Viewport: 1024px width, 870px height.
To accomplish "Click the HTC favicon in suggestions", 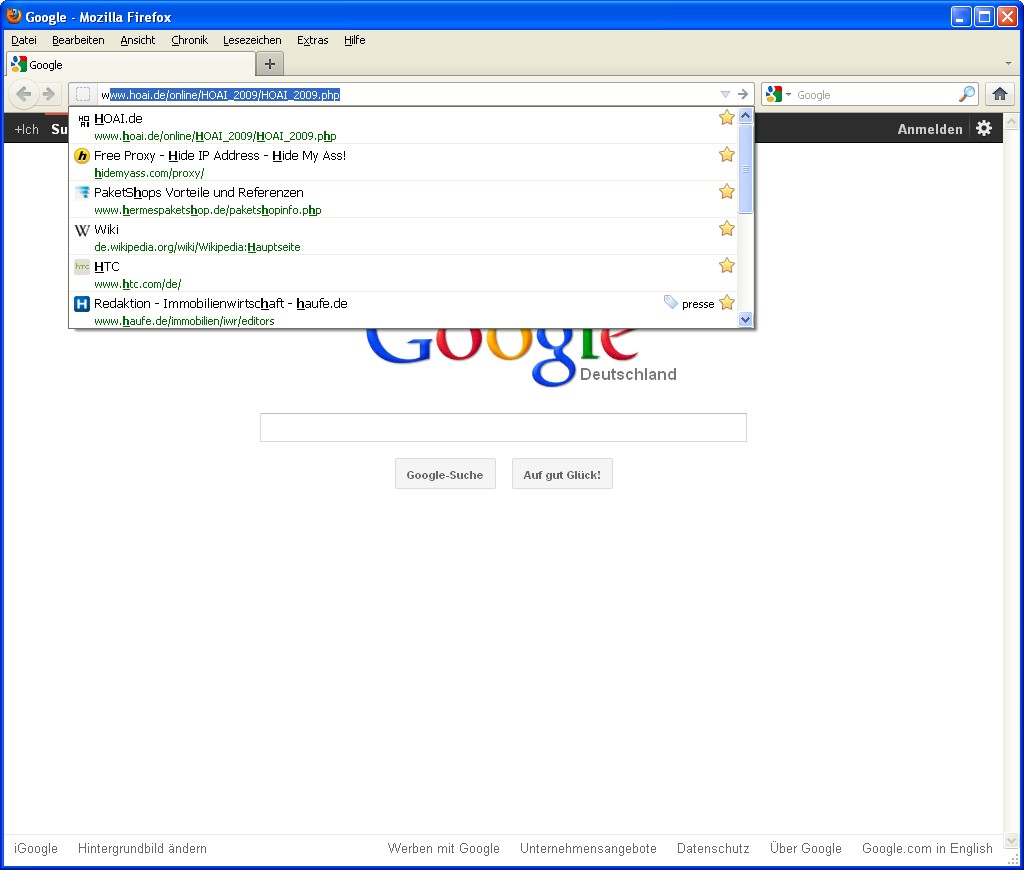I will [82, 266].
